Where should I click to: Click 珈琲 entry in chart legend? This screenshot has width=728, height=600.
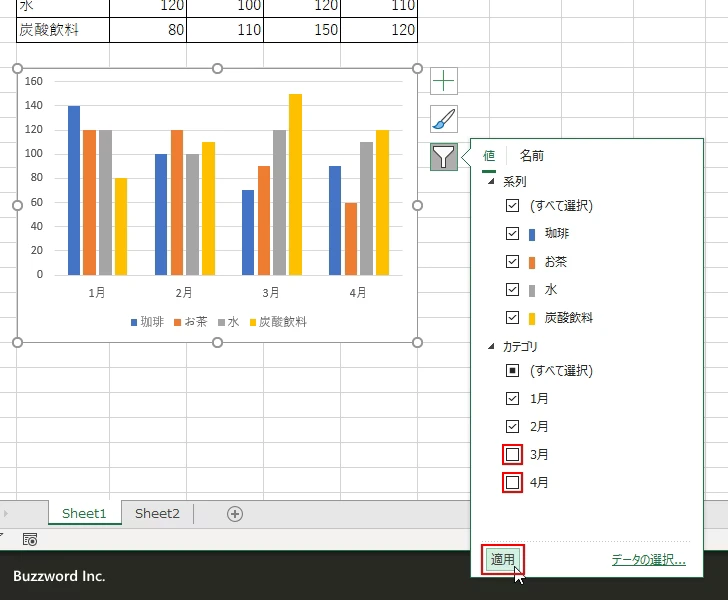147,322
